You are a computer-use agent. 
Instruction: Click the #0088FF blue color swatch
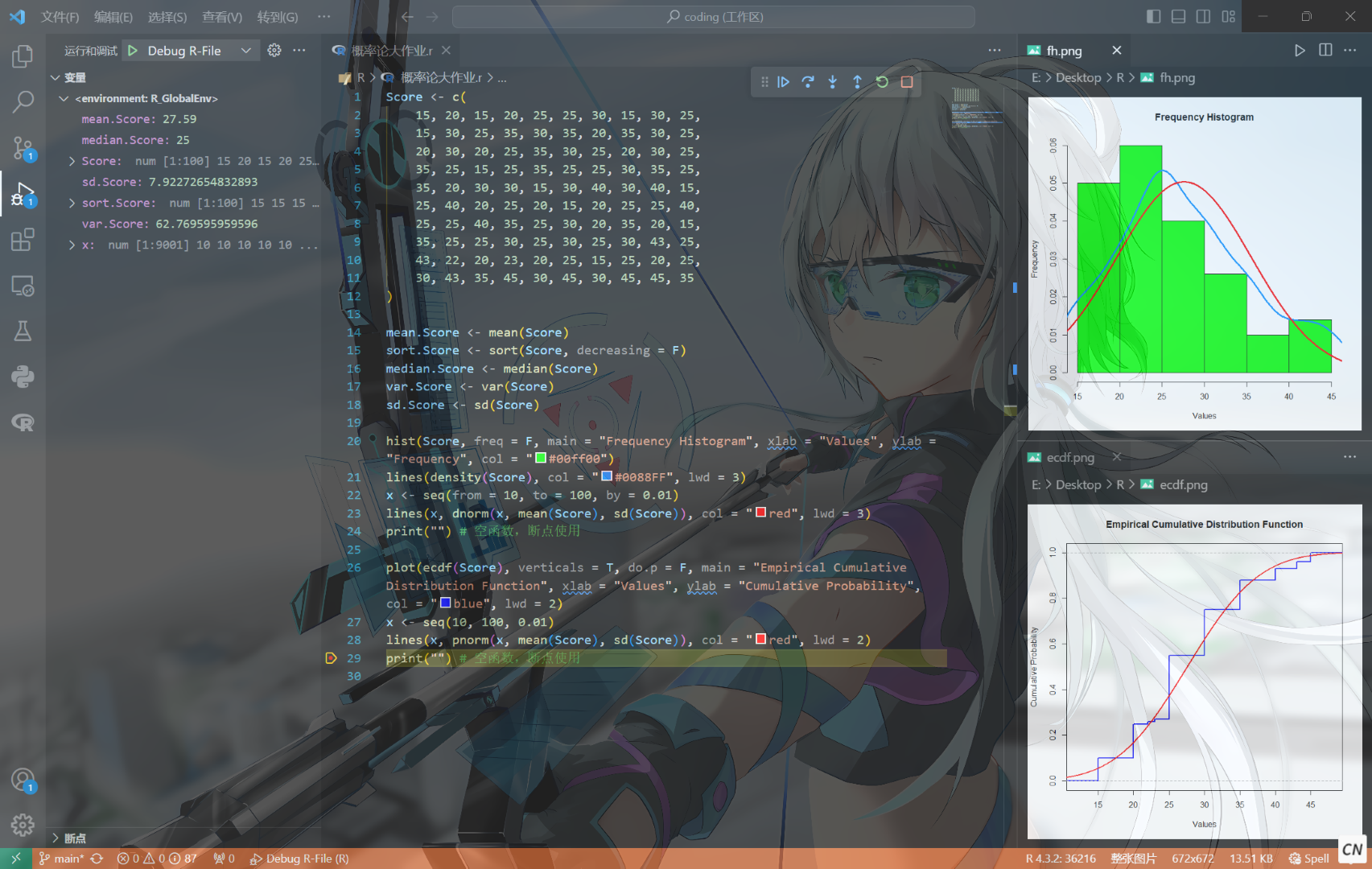click(x=608, y=476)
